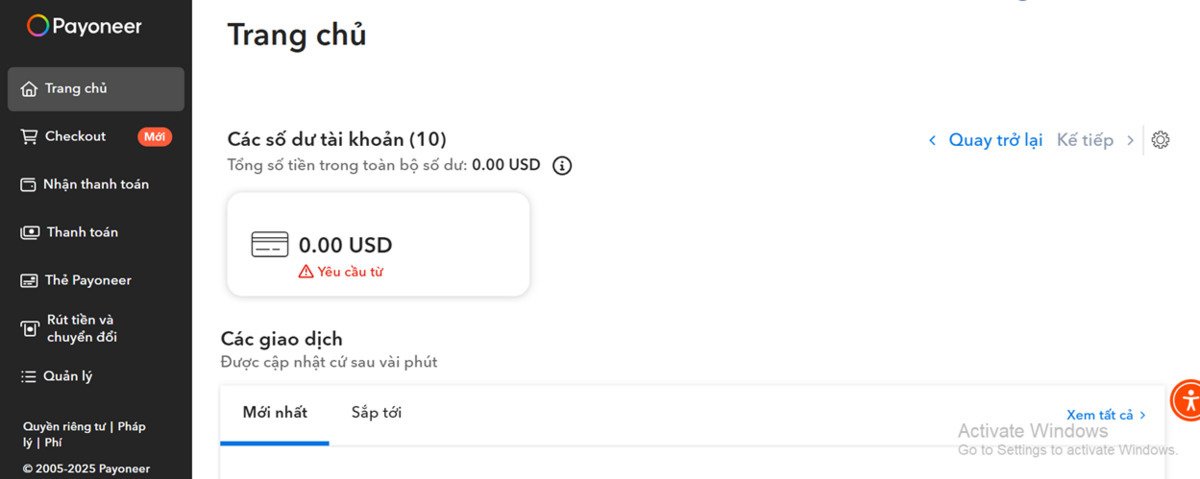Click the info icon beside total balance

click(x=562, y=165)
